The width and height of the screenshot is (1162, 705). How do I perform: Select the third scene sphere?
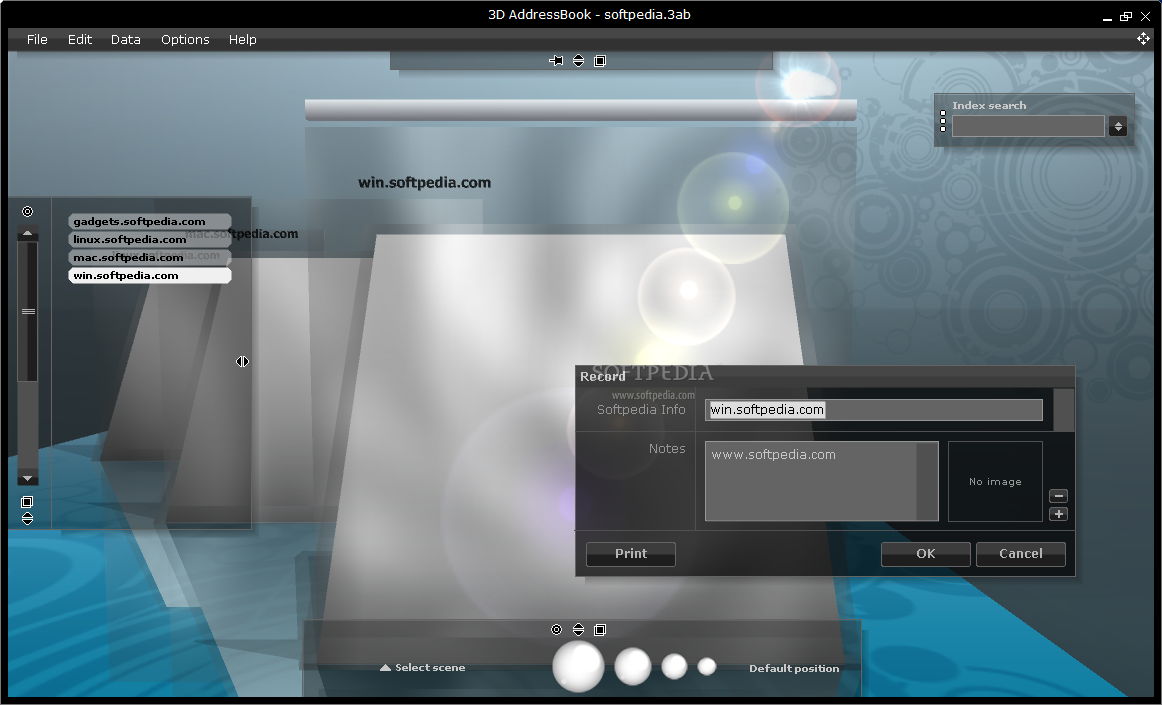[674, 666]
